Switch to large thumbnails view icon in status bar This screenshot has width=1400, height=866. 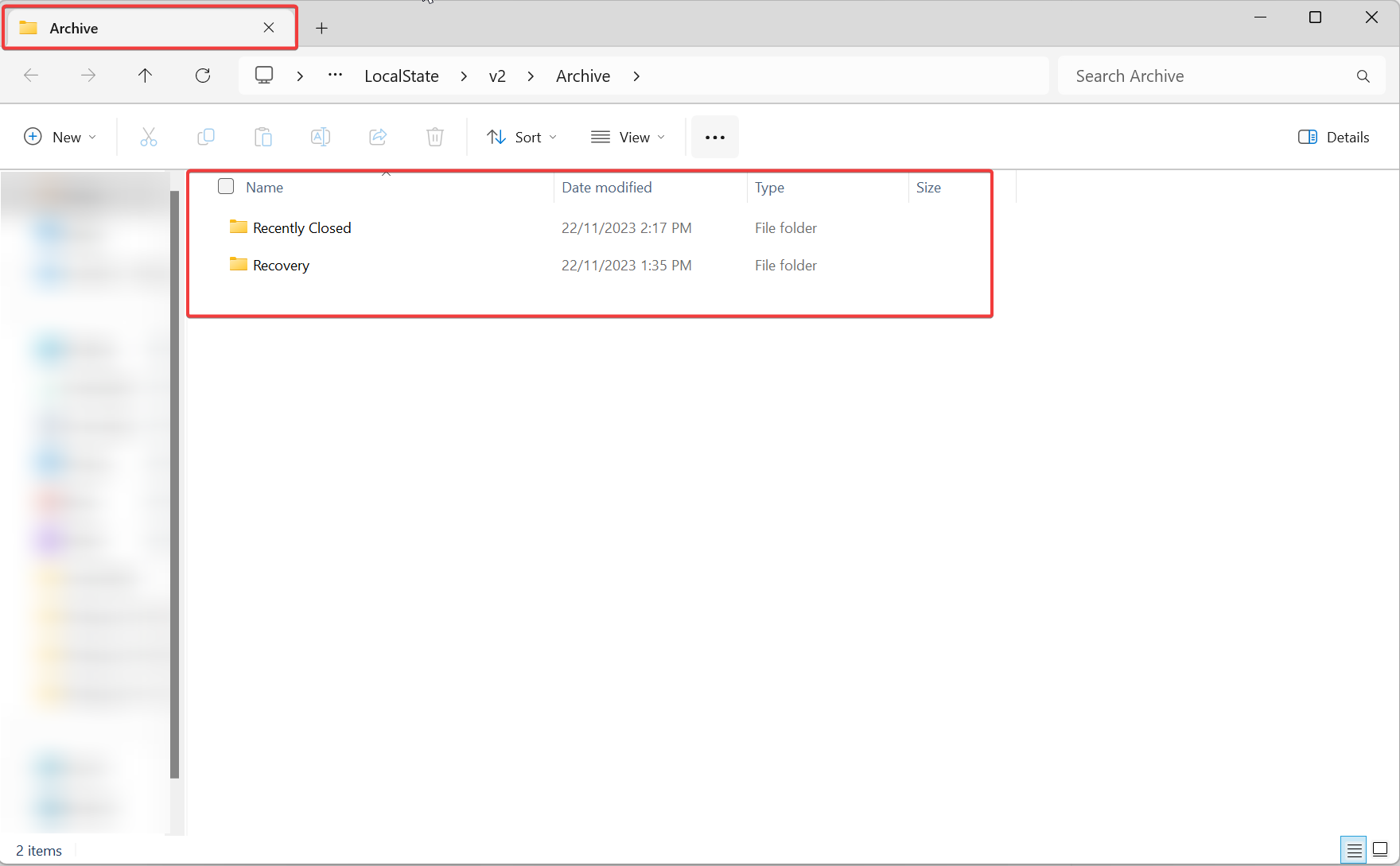coord(1381,849)
